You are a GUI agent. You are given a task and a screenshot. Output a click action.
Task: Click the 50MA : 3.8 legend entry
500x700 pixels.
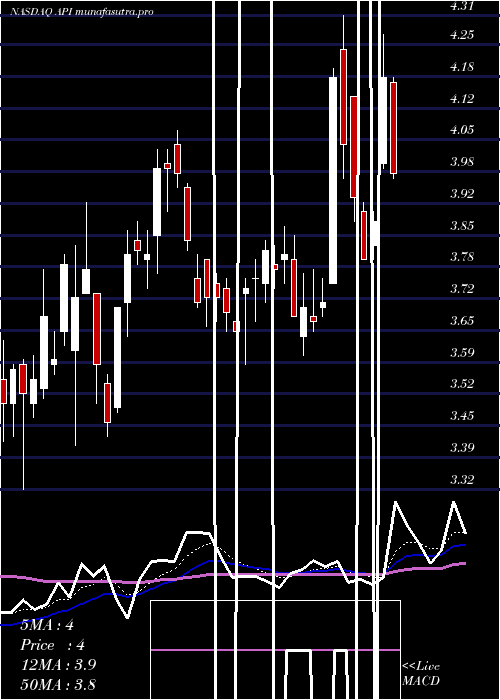[x=58, y=684]
